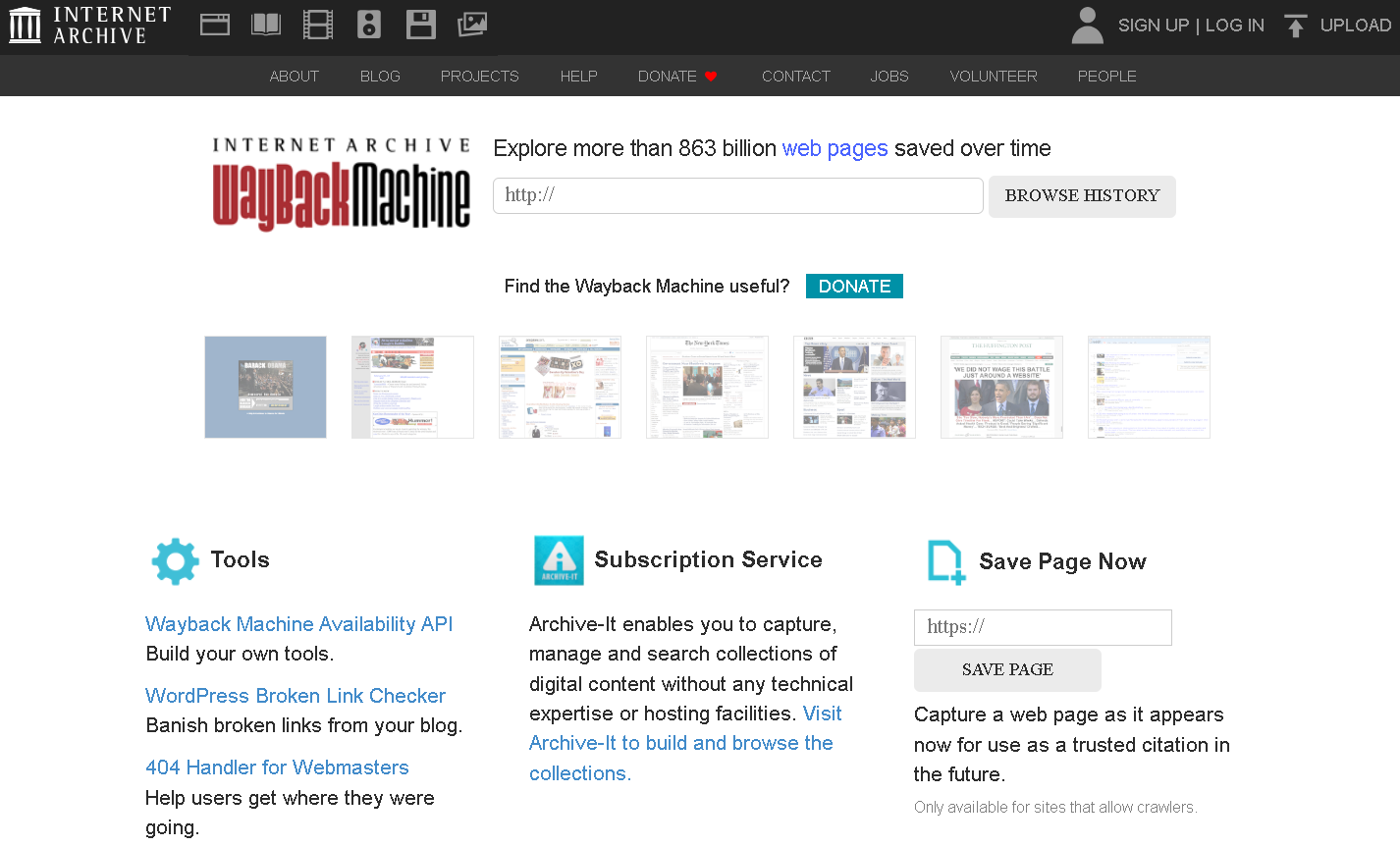This screenshot has height=846, width=1400.
Task: Click the SIGN UP link
Action: 1154,26
